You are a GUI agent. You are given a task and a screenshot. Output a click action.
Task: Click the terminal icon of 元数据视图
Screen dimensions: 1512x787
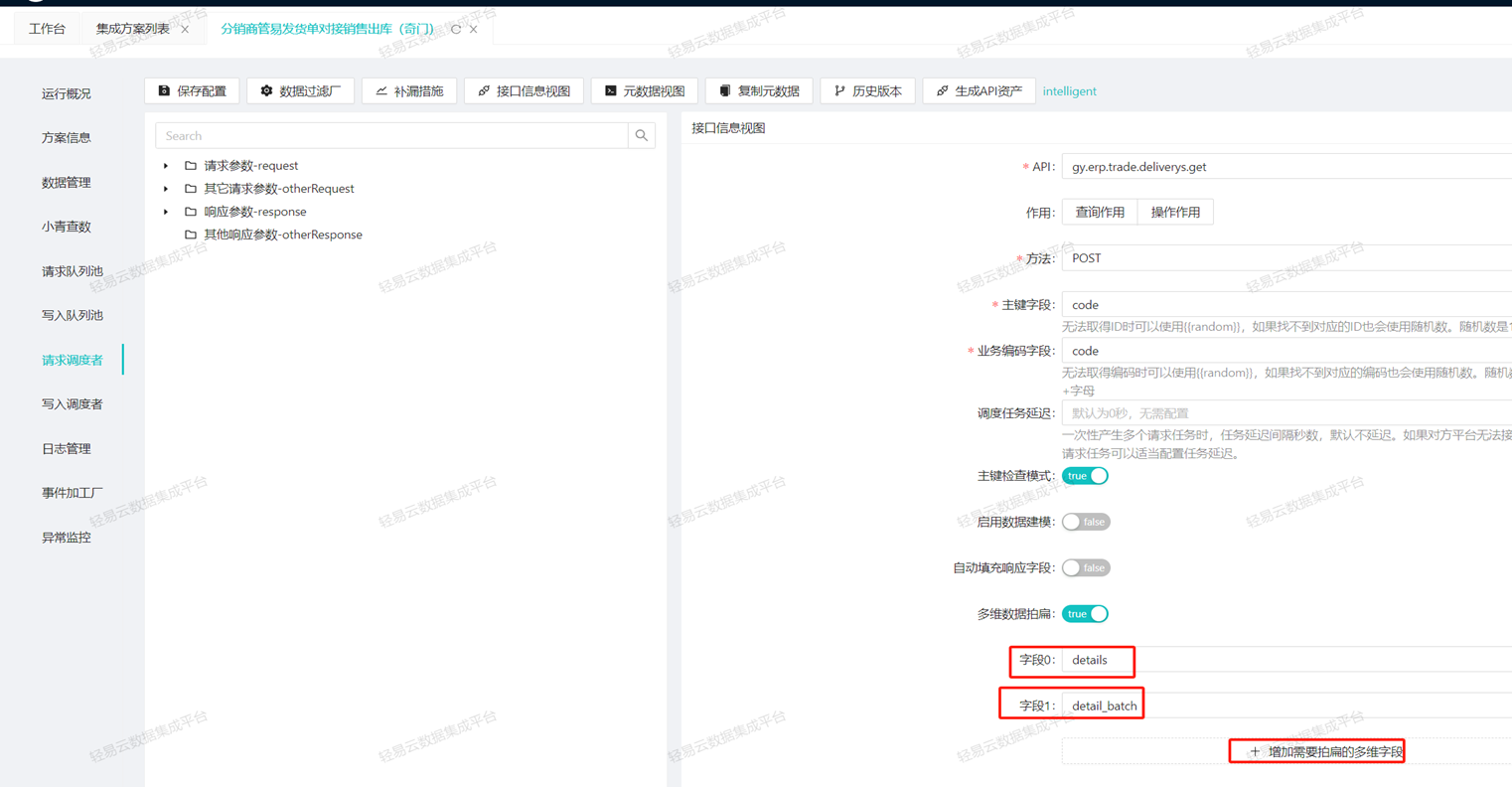click(611, 90)
